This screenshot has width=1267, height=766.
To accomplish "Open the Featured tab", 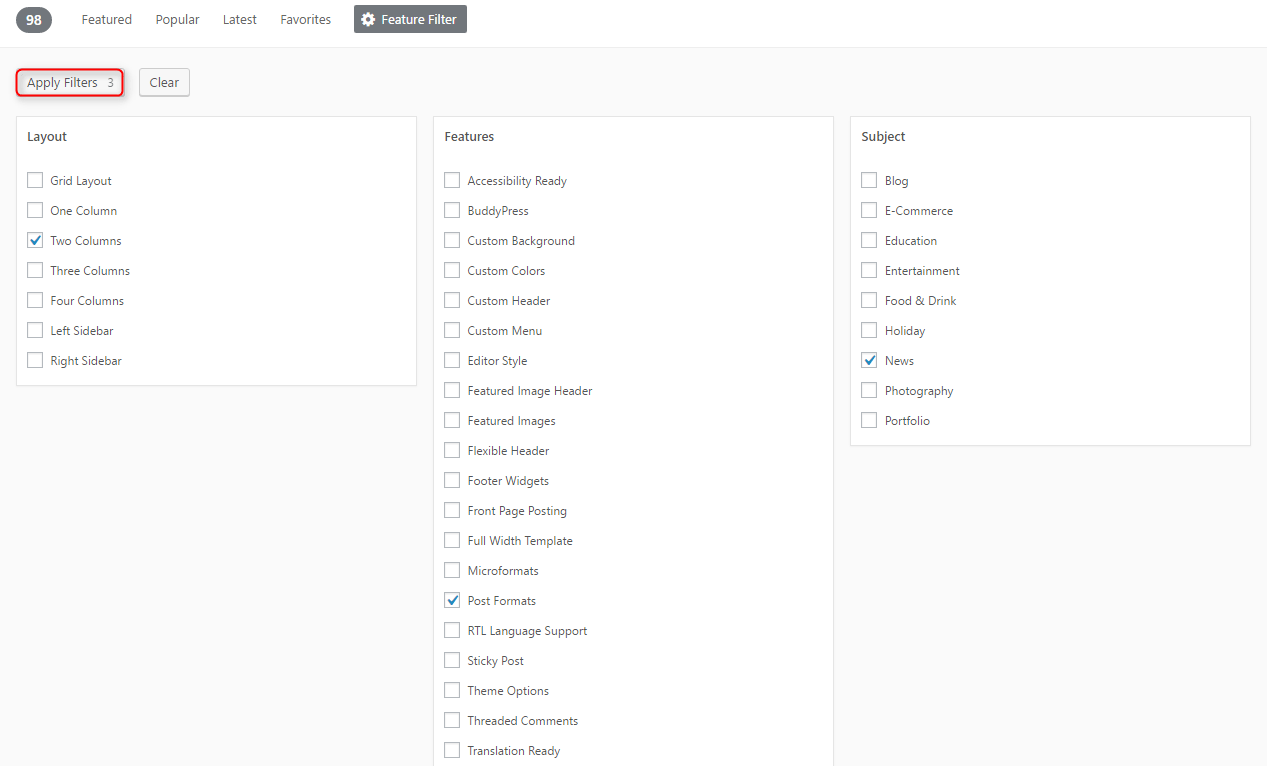I will coord(107,19).
